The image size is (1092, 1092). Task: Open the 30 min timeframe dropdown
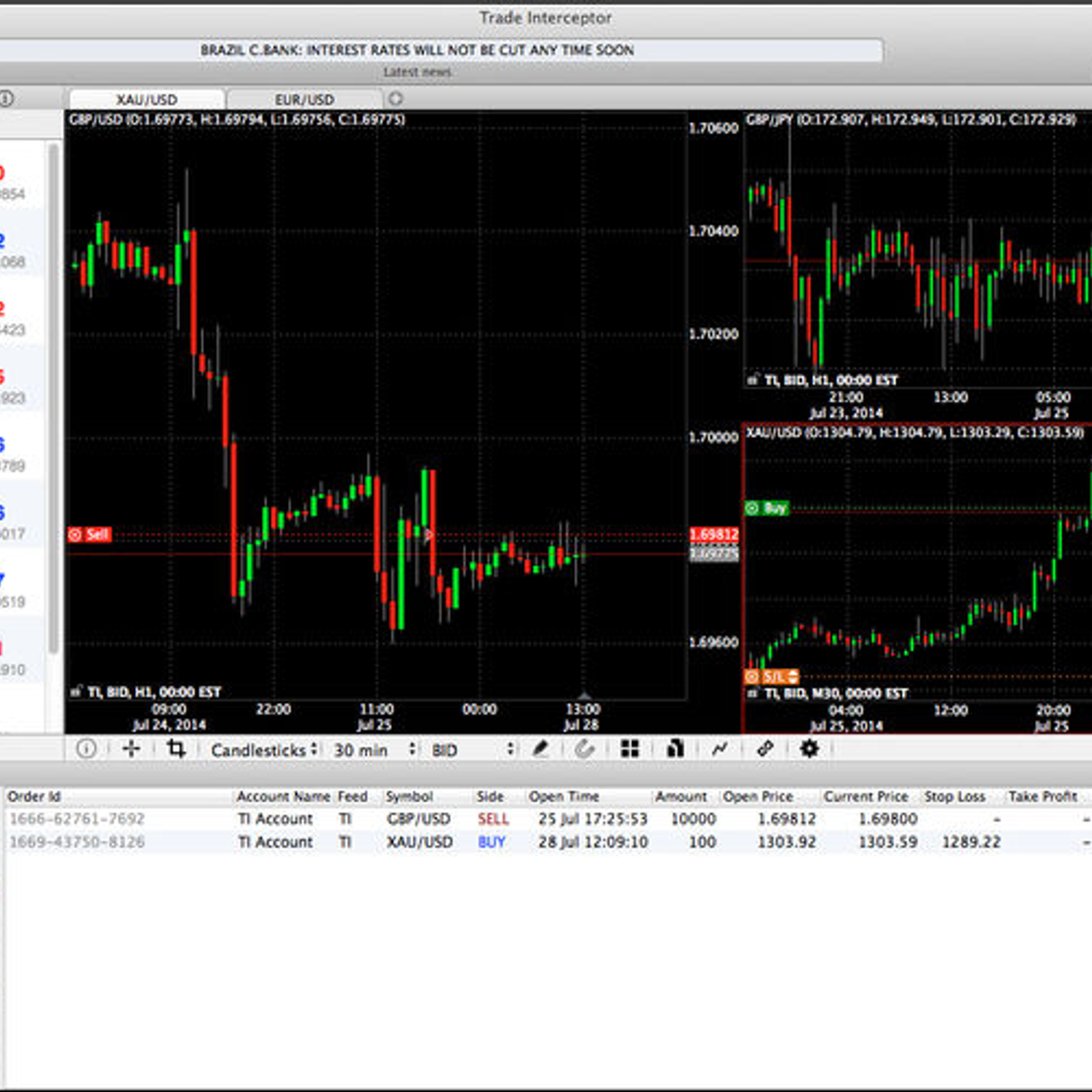(x=374, y=750)
